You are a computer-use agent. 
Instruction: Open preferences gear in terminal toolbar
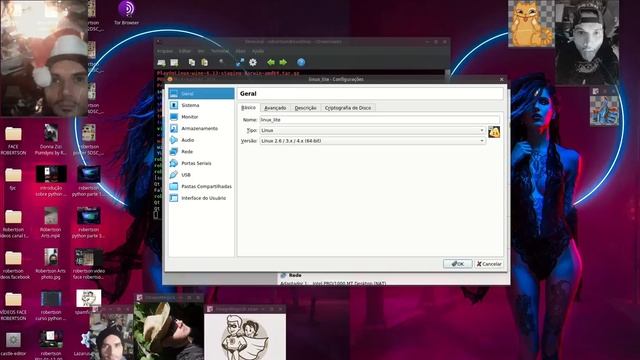coord(253,62)
